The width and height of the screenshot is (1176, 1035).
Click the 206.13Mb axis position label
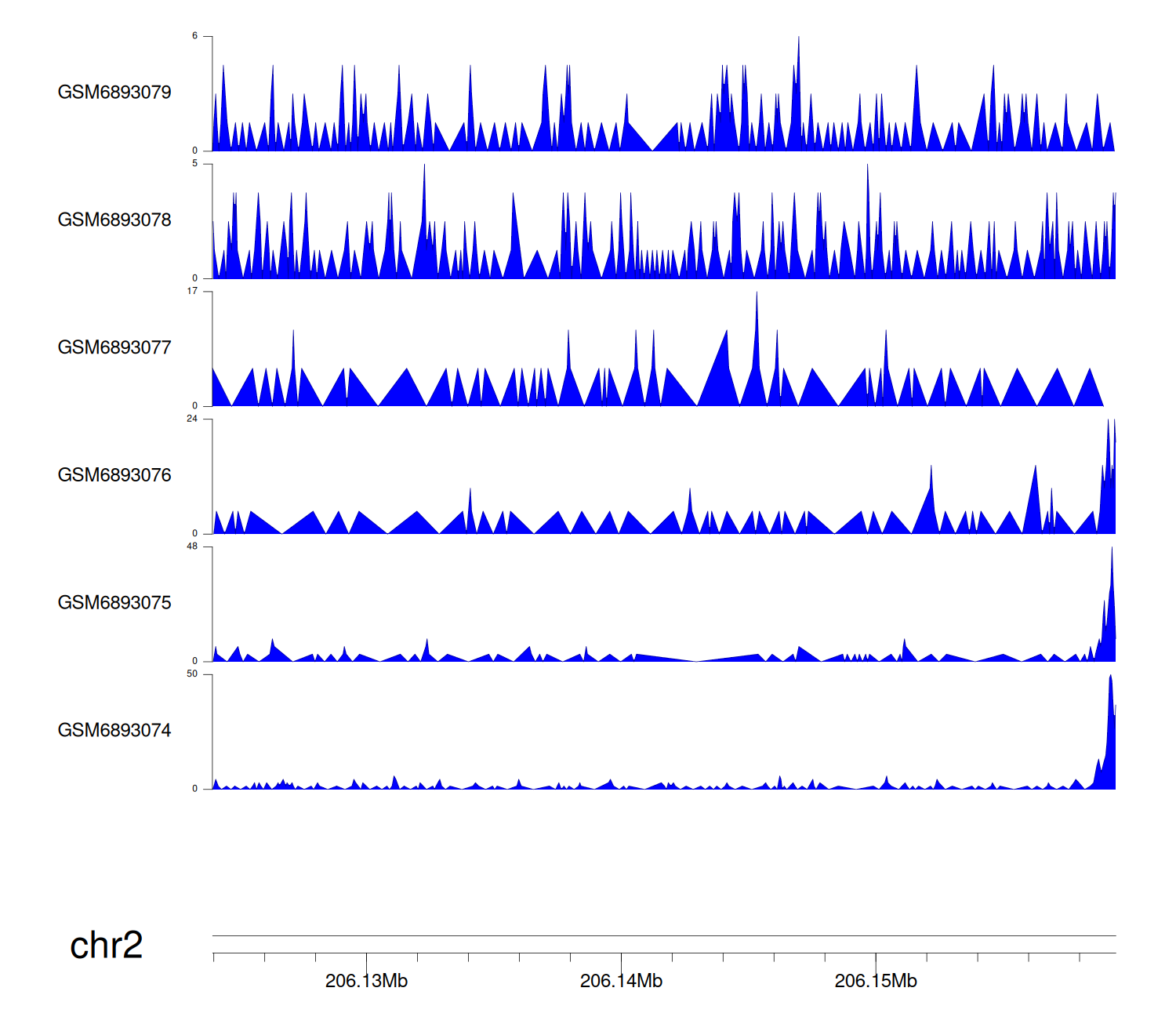[366, 982]
